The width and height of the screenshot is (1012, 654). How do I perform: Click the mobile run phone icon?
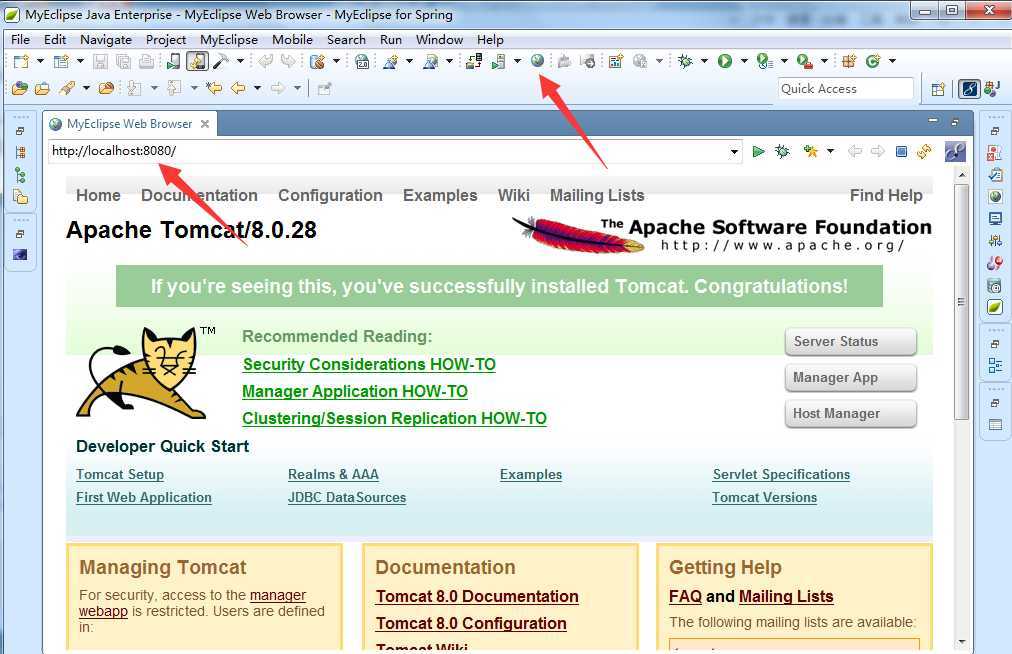click(x=173, y=61)
